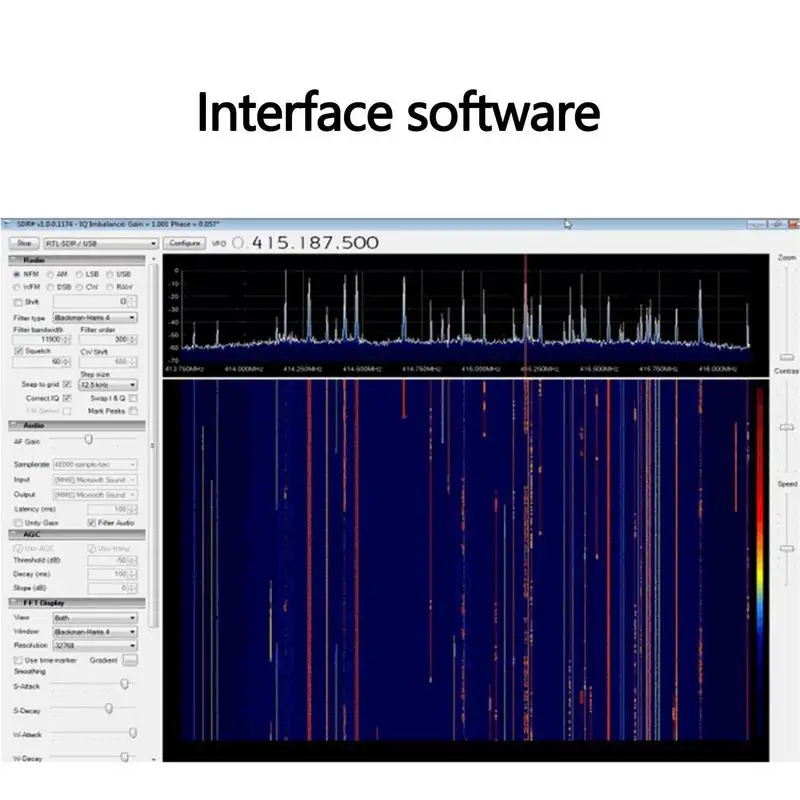The height and width of the screenshot is (800, 800).
Task: Collapse the Radio panel header
Action: (77, 260)
